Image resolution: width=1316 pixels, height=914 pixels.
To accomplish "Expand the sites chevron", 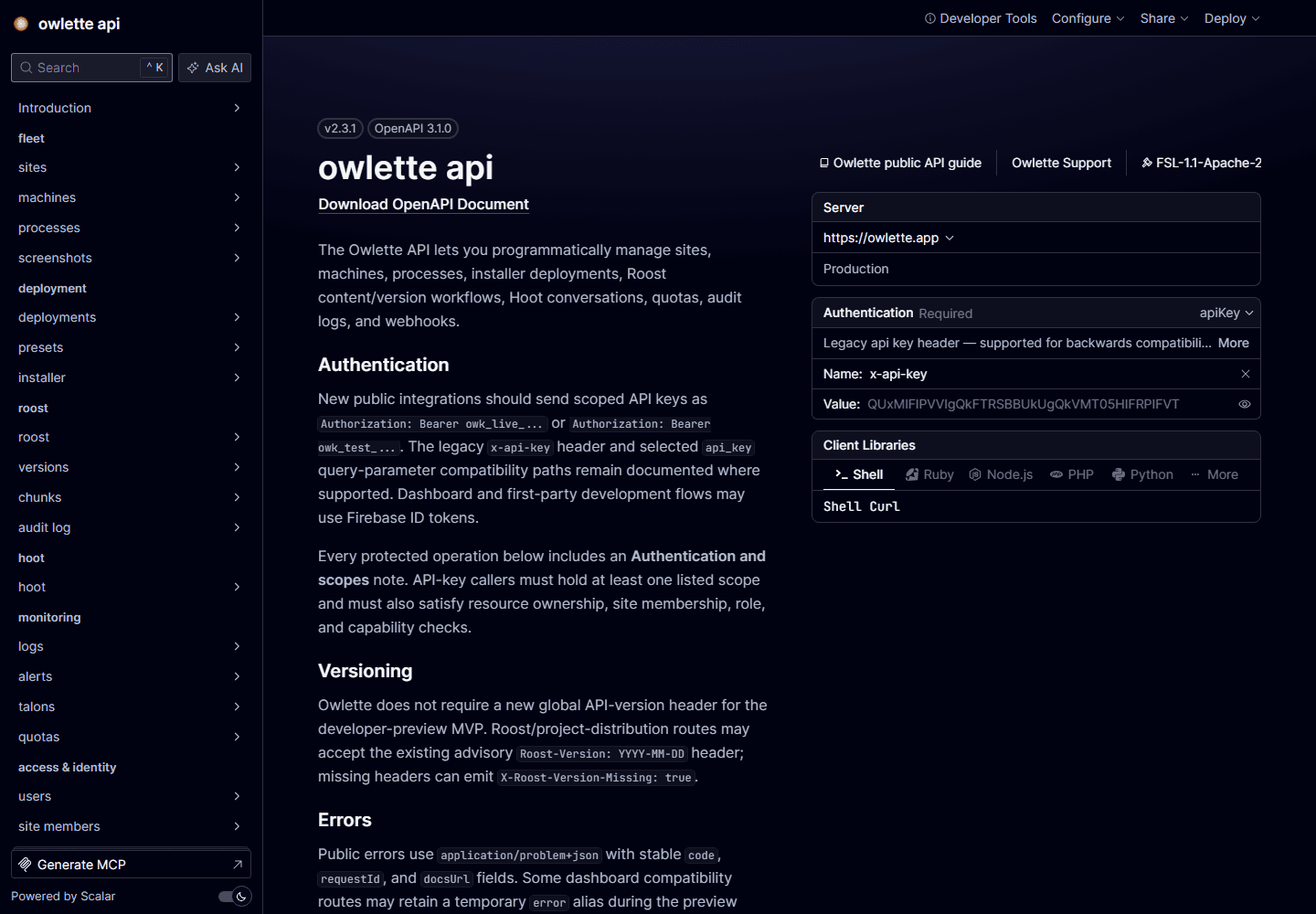I will click(237, 167).
